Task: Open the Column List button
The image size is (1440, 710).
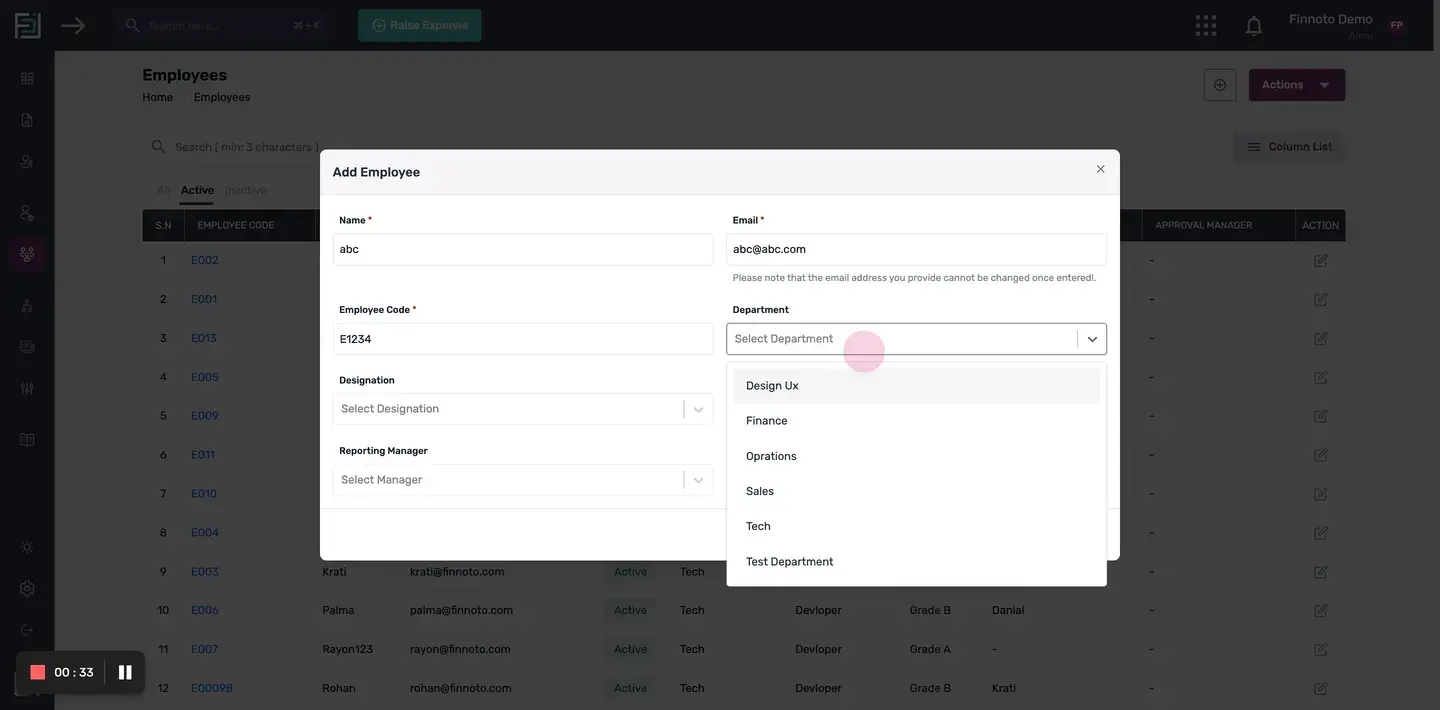Action: click(x=1289, y=147)
